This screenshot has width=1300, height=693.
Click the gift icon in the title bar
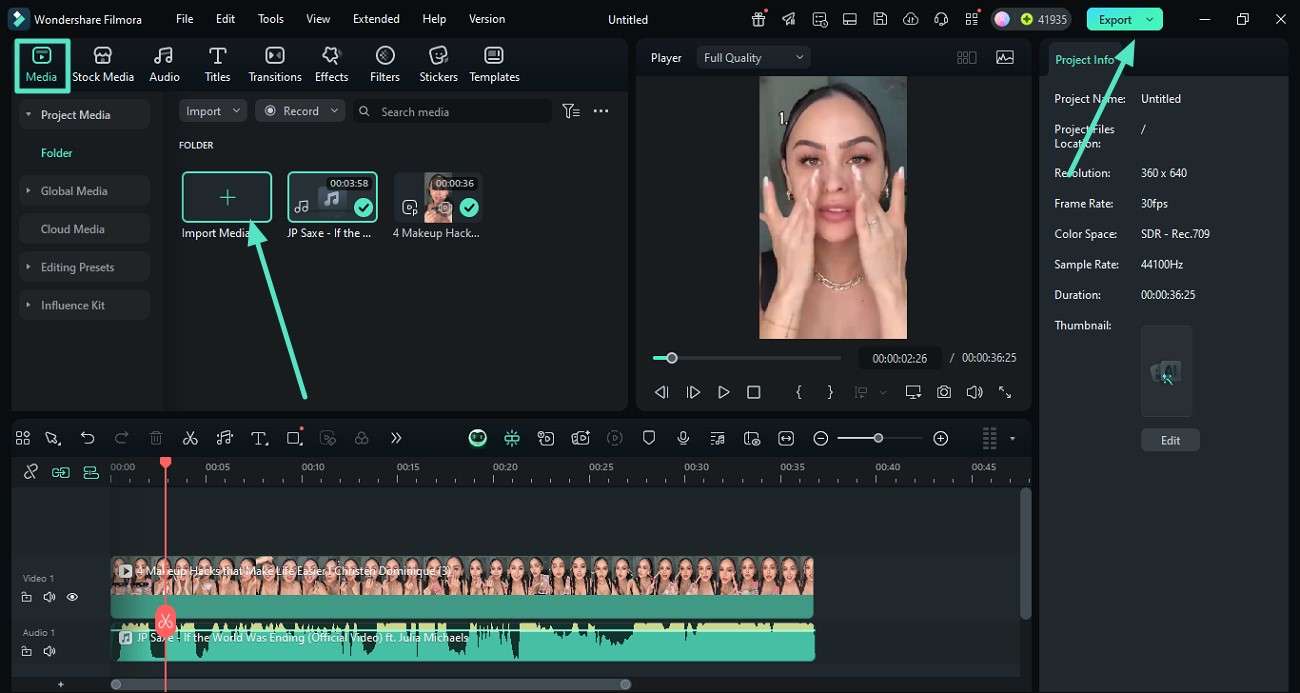pos(759,19)
